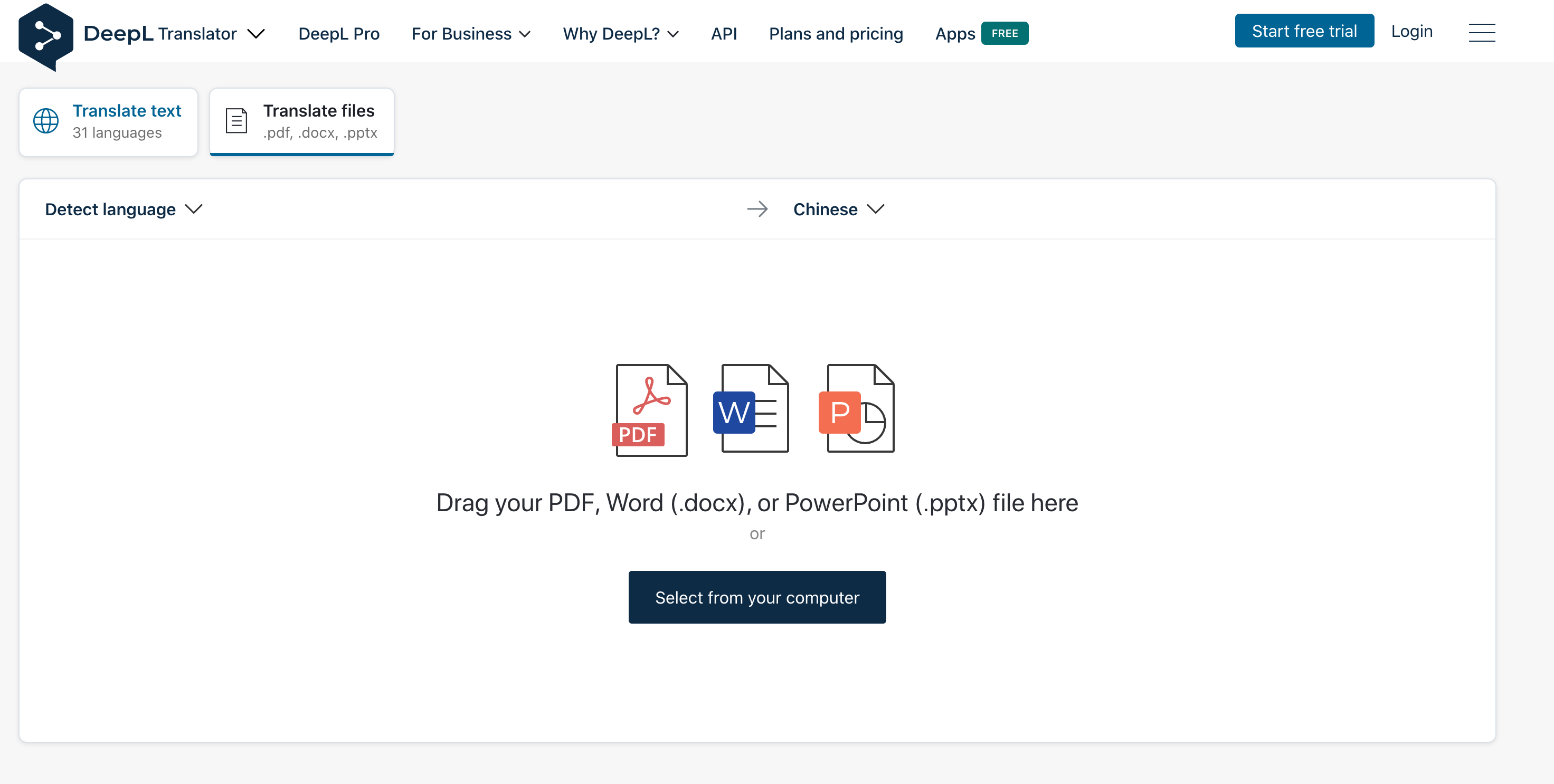Click the Start free trial button

[1304, 31]
